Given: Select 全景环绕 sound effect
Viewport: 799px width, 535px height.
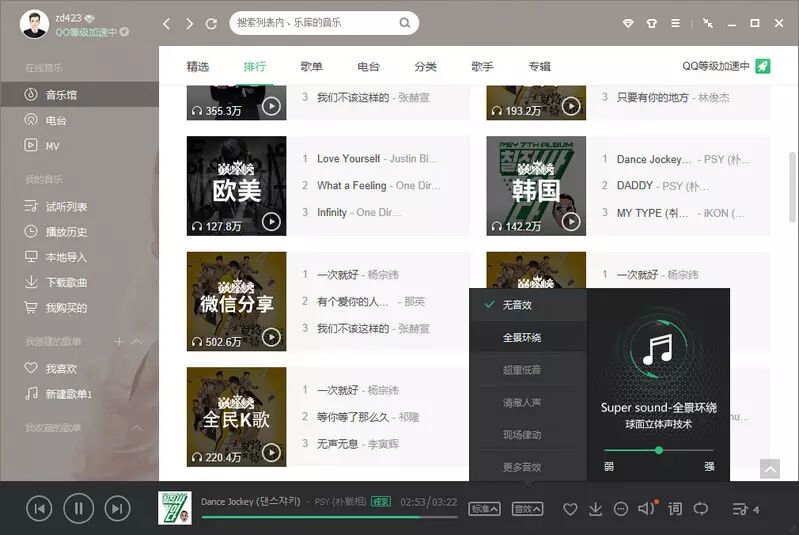Looking at the screenshot, I should coord(528,337).
